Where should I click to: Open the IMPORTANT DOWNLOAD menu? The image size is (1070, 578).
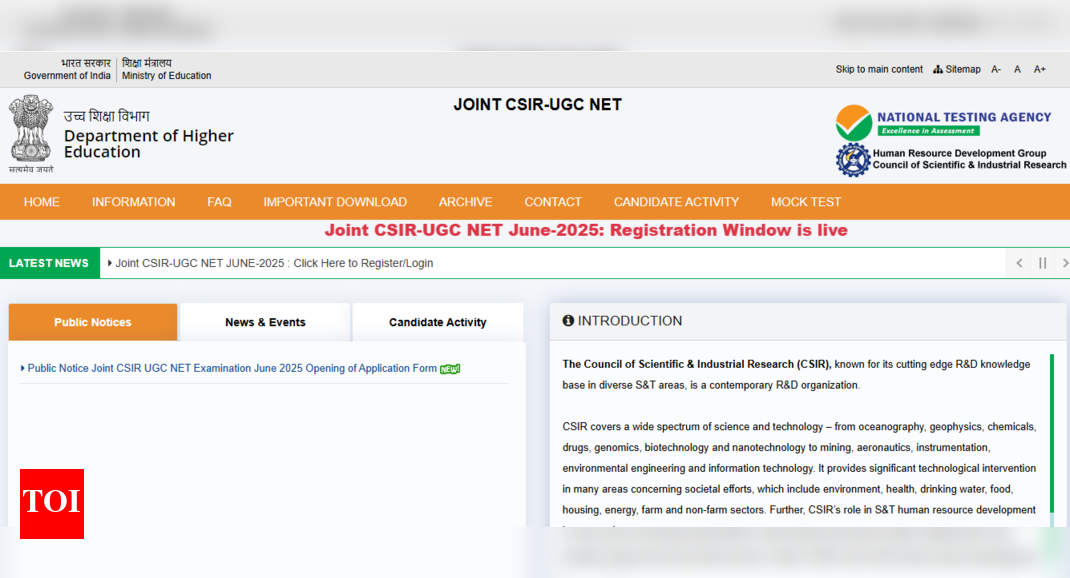click(x=335, y=202)
